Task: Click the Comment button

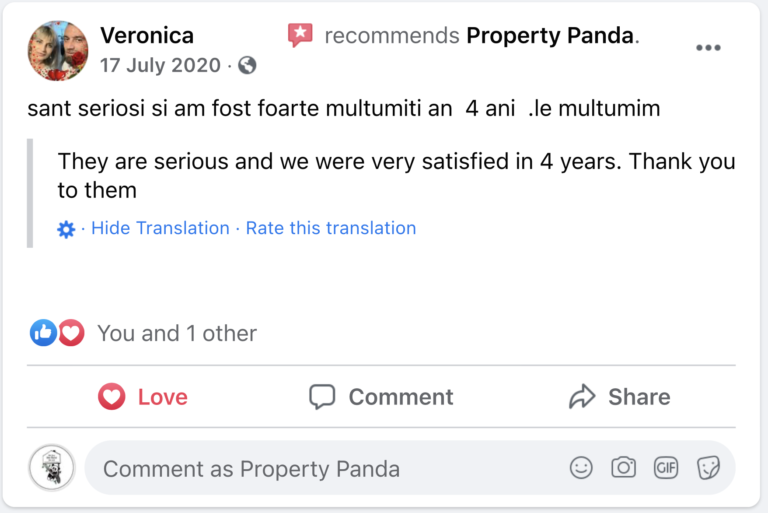Action: pos(381,397)
